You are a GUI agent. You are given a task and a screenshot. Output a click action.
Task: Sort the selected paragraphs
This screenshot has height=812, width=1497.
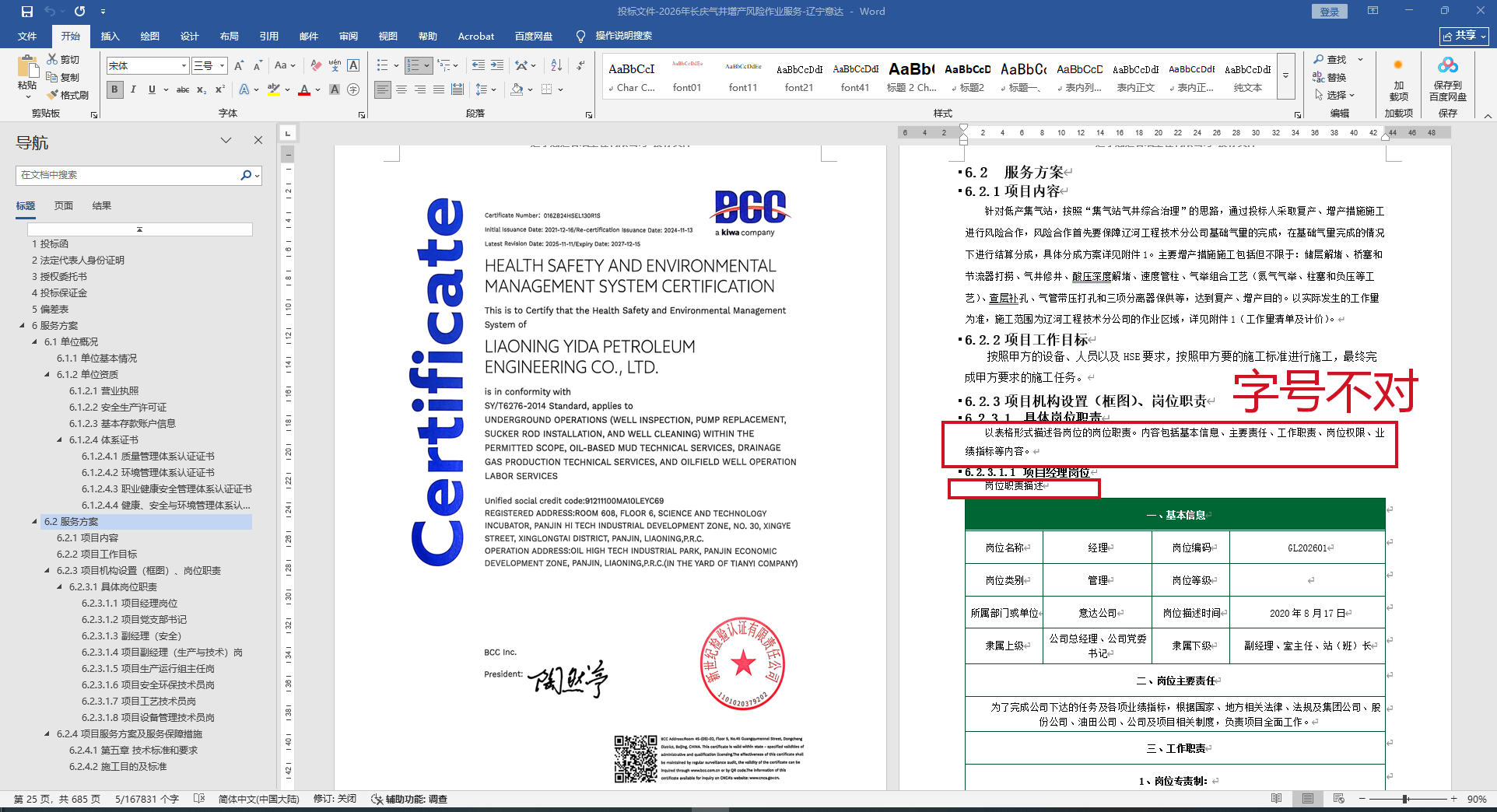(x=556, y=65)
